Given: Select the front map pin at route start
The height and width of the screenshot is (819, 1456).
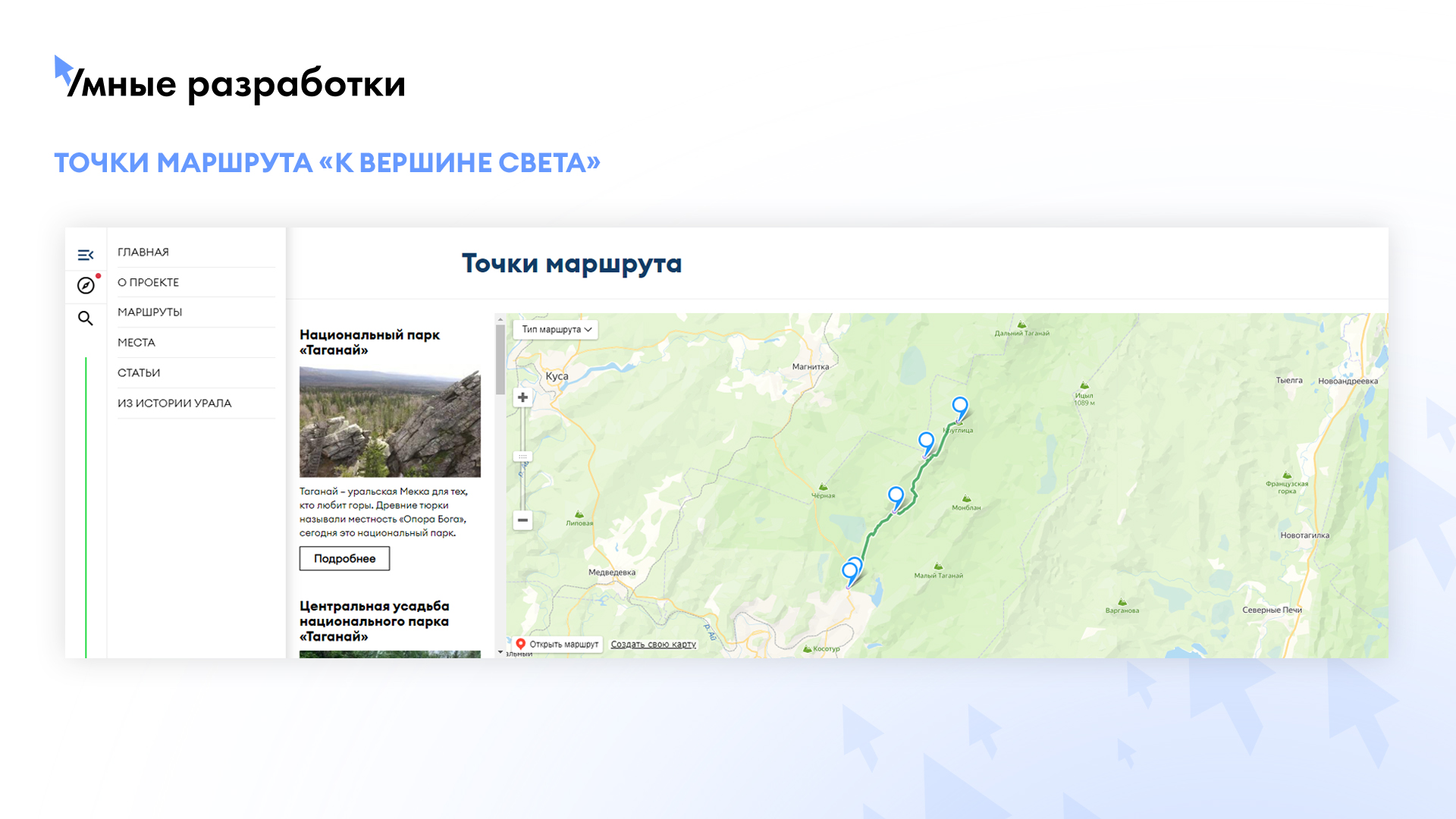Looking at the screenshot, I should [x=849, y=573].
